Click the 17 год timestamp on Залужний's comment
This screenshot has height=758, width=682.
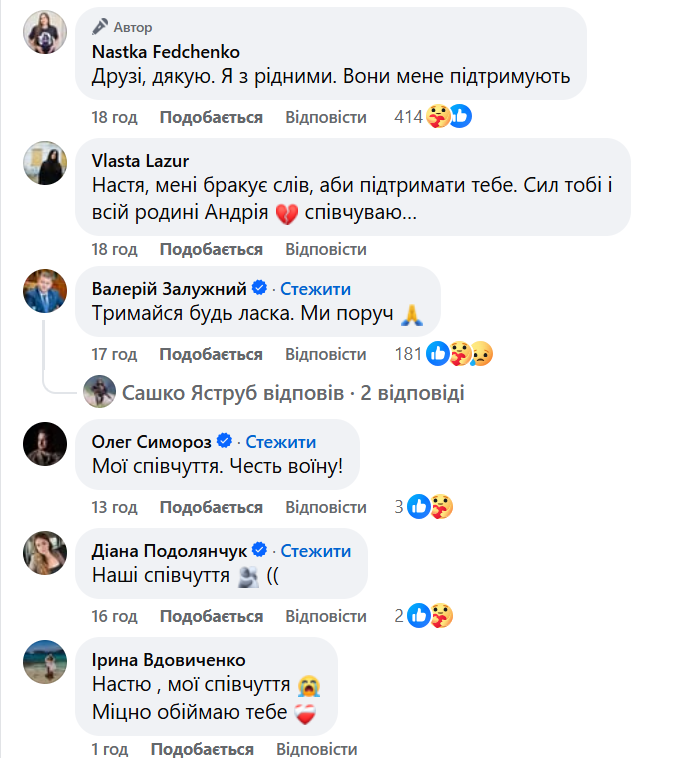click(114, 354)
